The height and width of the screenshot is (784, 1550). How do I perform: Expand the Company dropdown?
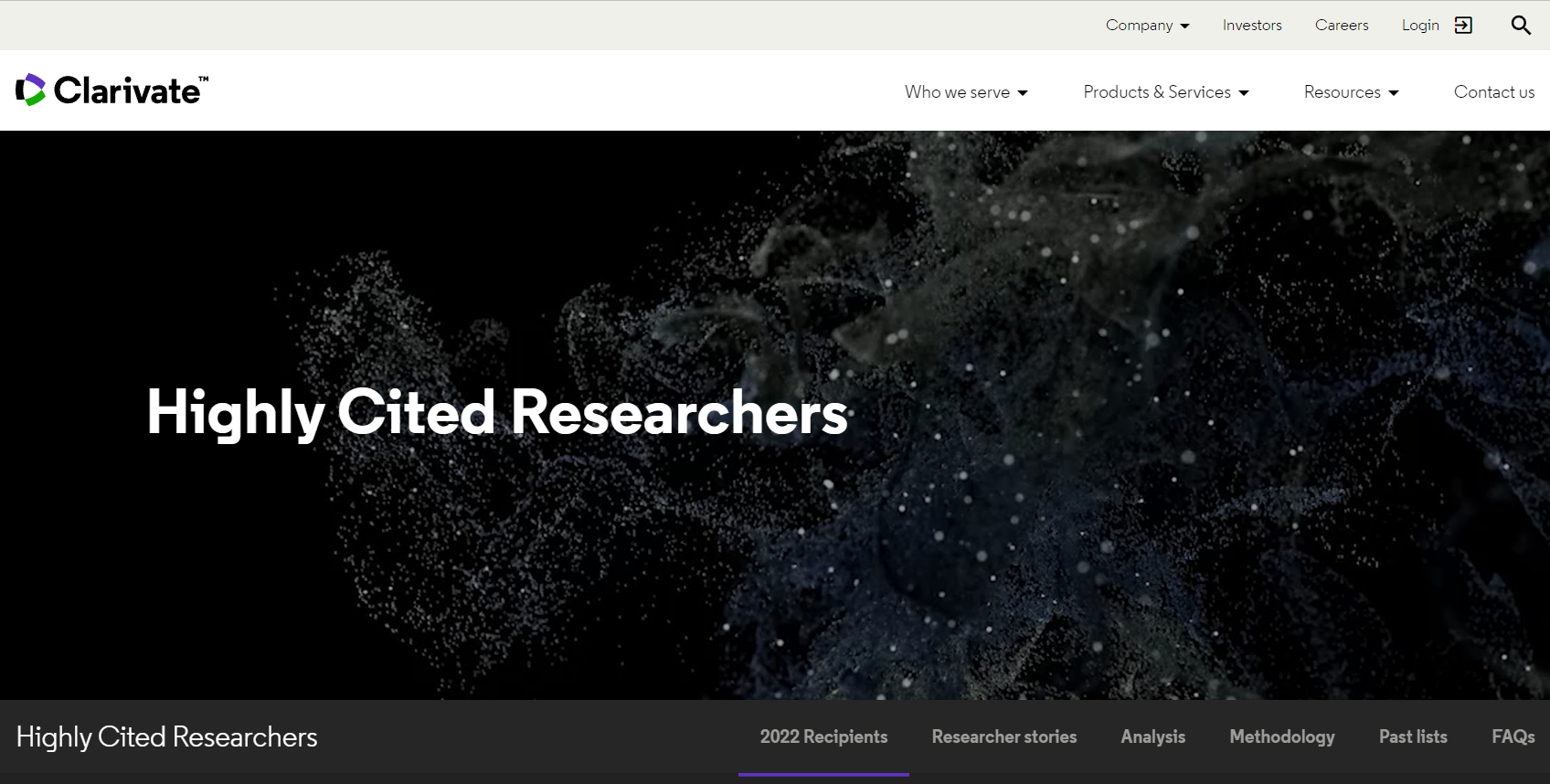(x=1147, y=26)
